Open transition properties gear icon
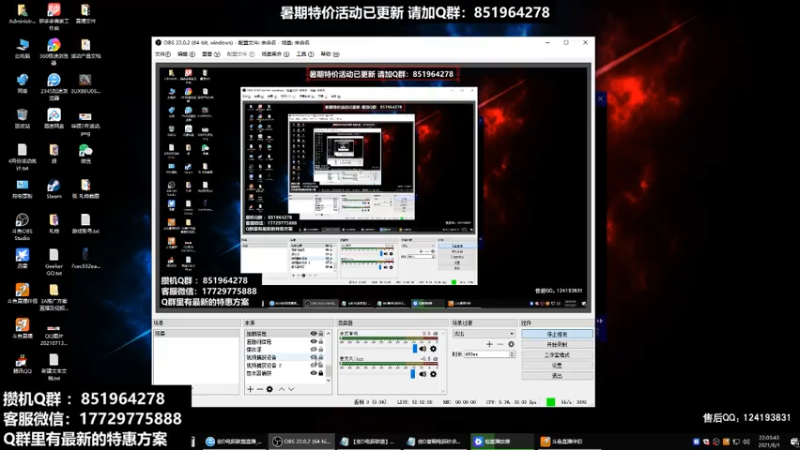The height and width of the screenshot is (450, 800). [x=511, y=344]
